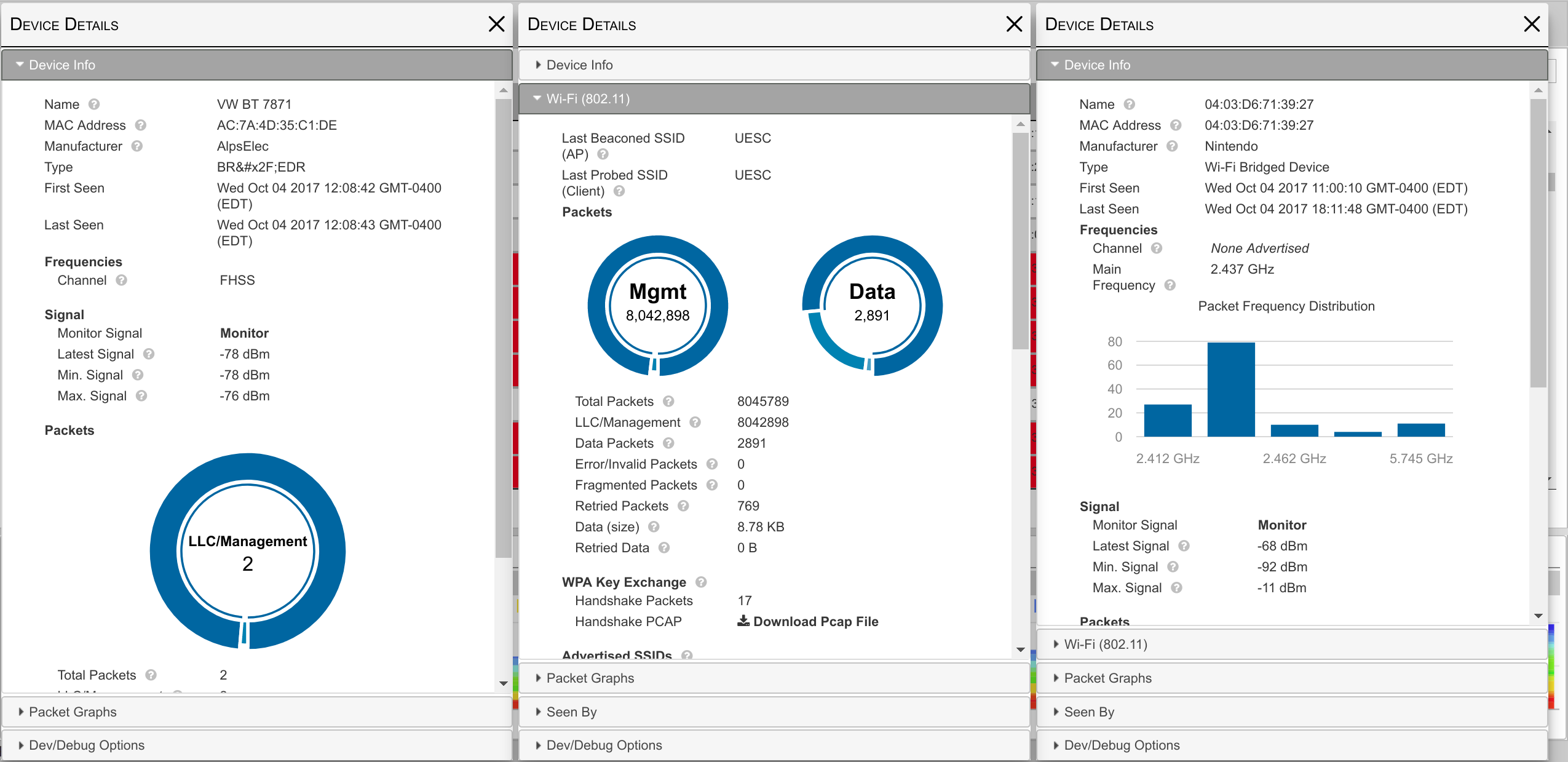The height and width of the screenshot is (762, 1568).
Task: Click help icon next to Latest Signal -78 dBm
Action: [x=149, y=354]
